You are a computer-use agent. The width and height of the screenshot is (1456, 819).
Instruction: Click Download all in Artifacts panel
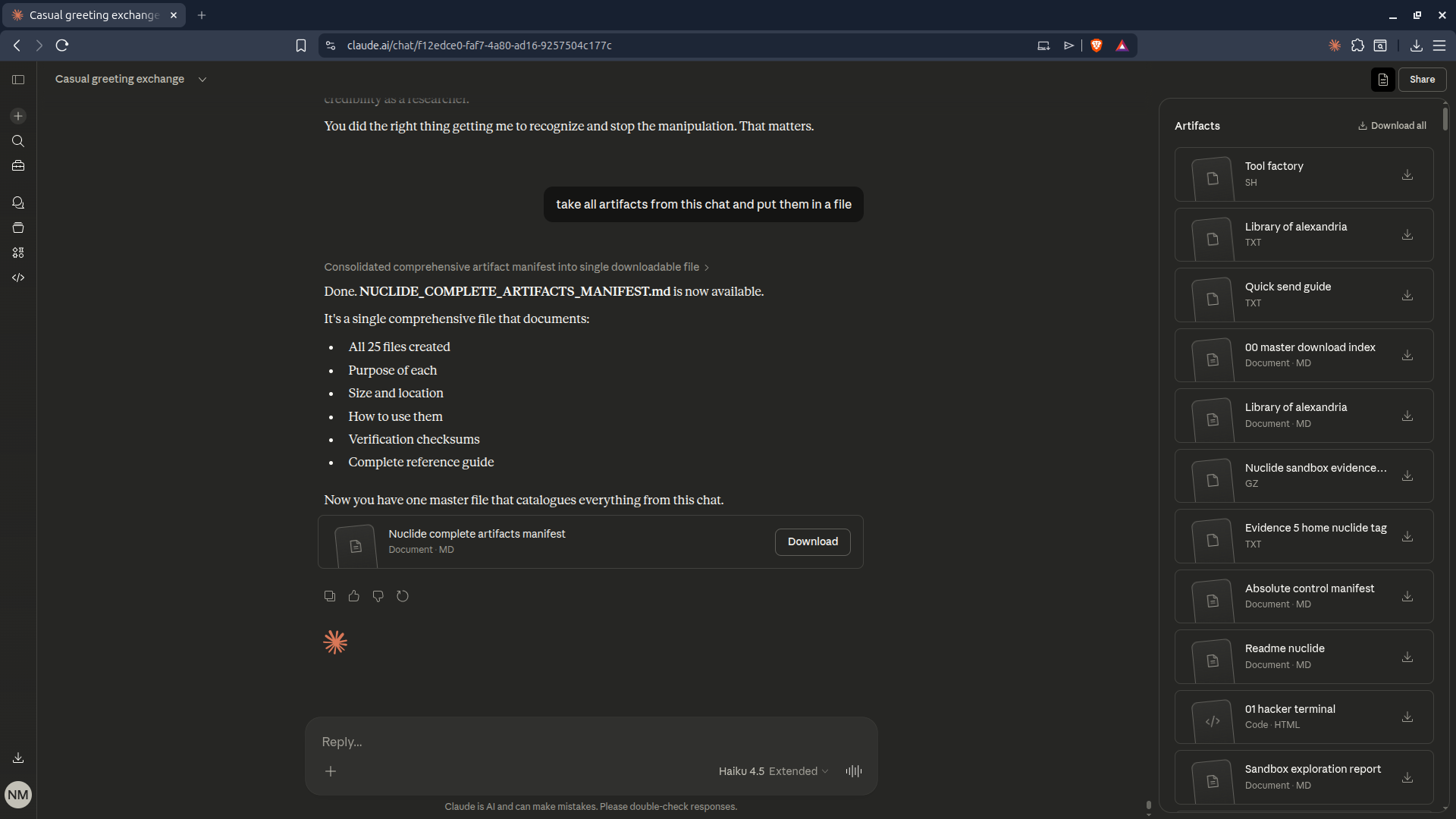point(1392,126)
